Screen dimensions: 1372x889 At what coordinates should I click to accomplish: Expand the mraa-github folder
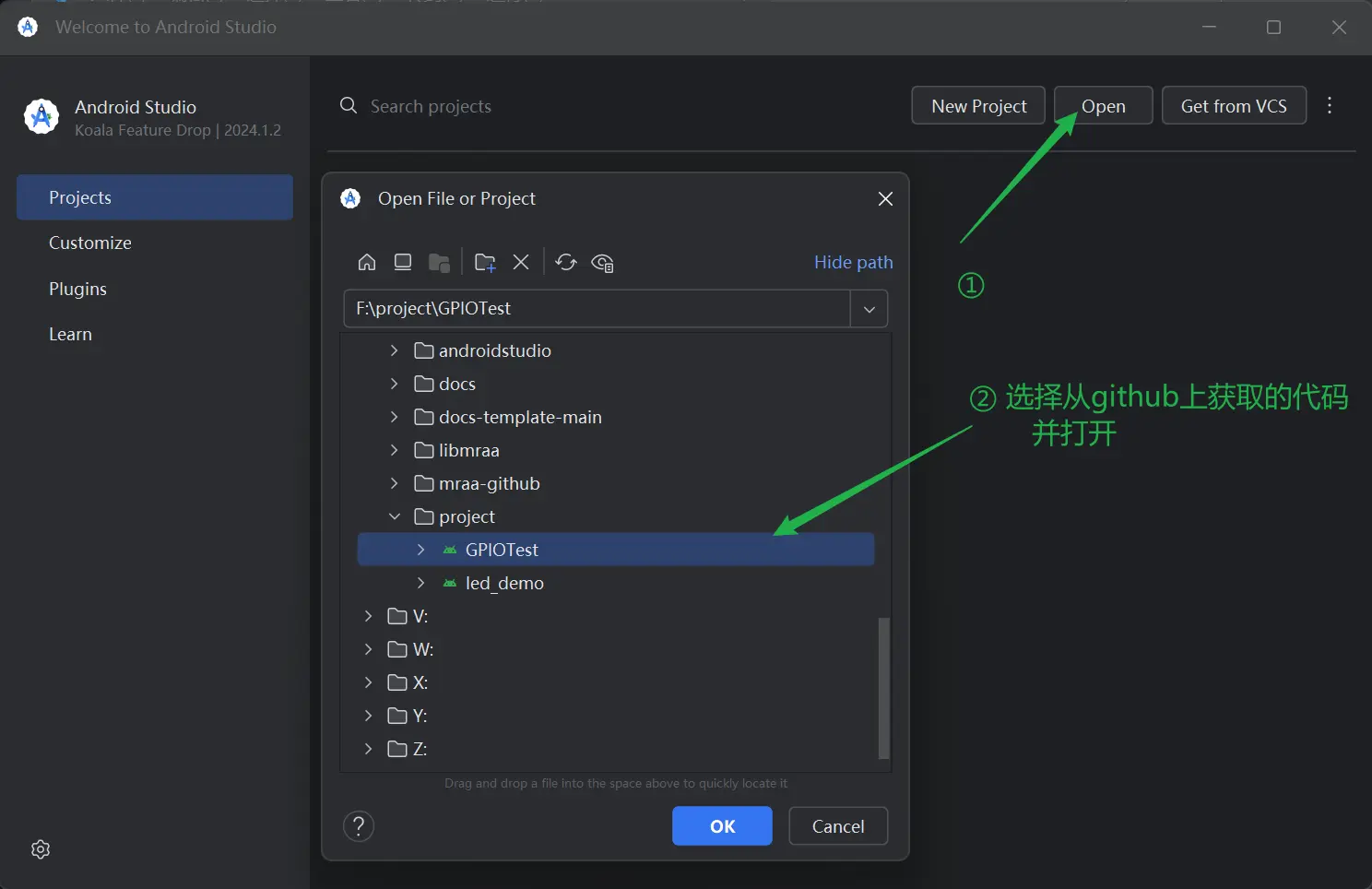pos(395,483)
